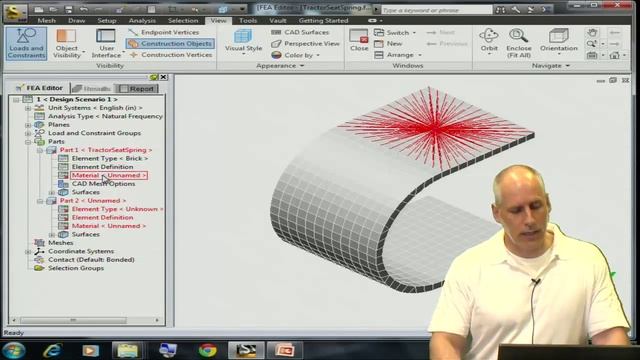Open PowerPoint from the taskbar
640x360 pixels.
pos(284,350)
